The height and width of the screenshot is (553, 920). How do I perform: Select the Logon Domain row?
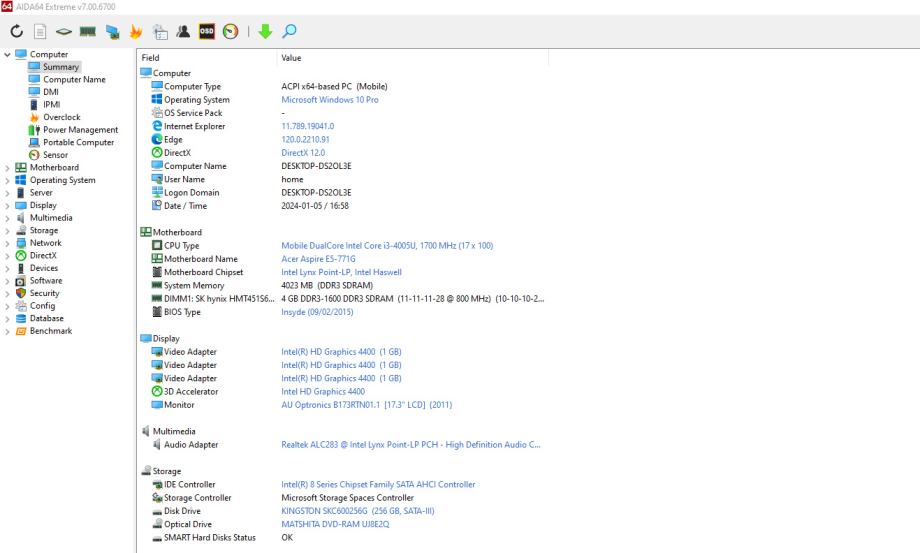pyautogui.click(x=343, y=192)
